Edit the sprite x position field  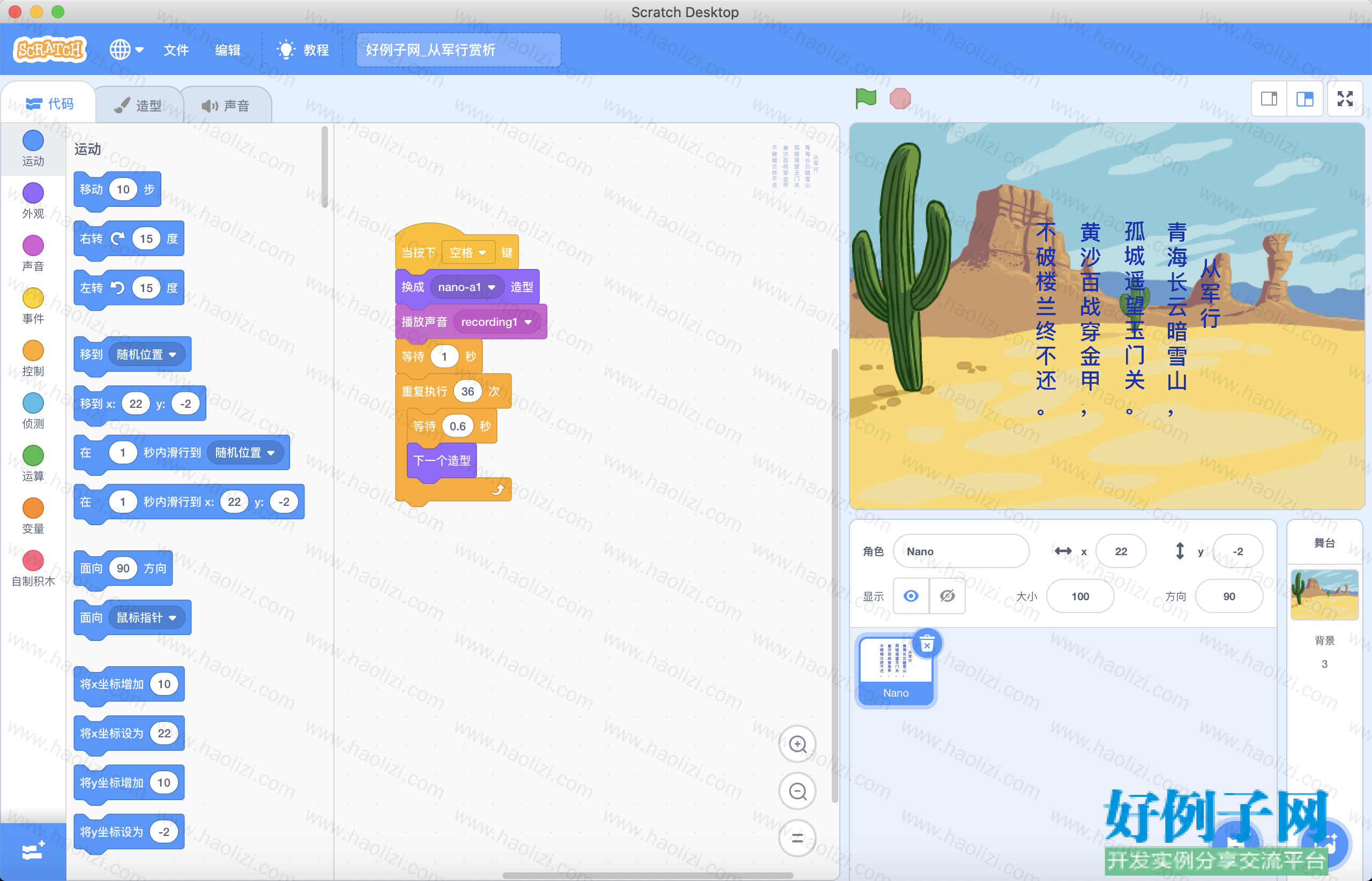1121,551
